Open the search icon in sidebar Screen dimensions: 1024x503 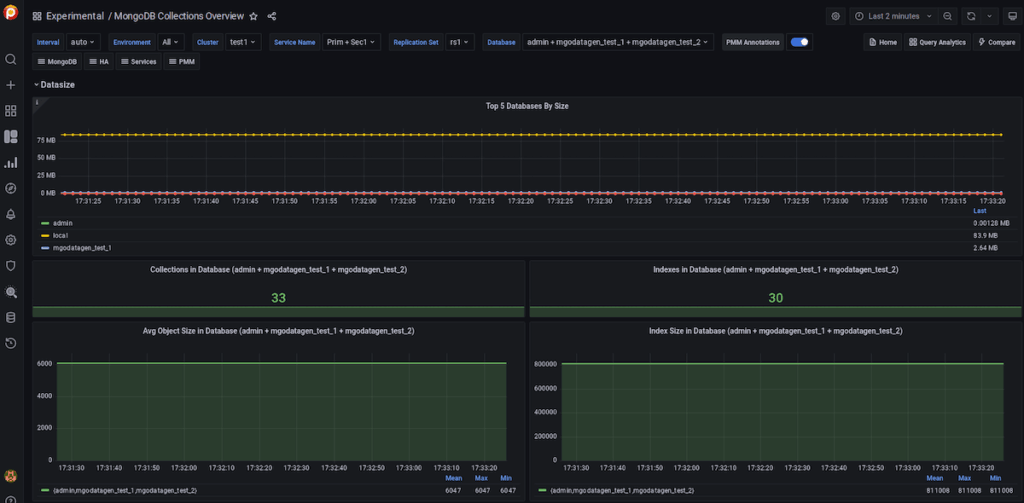pyautogui.click(x=10, y=59)
